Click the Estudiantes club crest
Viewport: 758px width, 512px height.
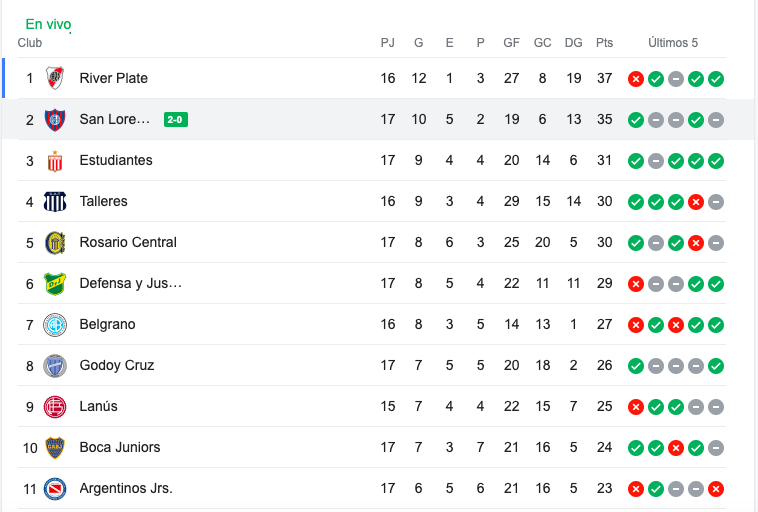coord(55,161)
